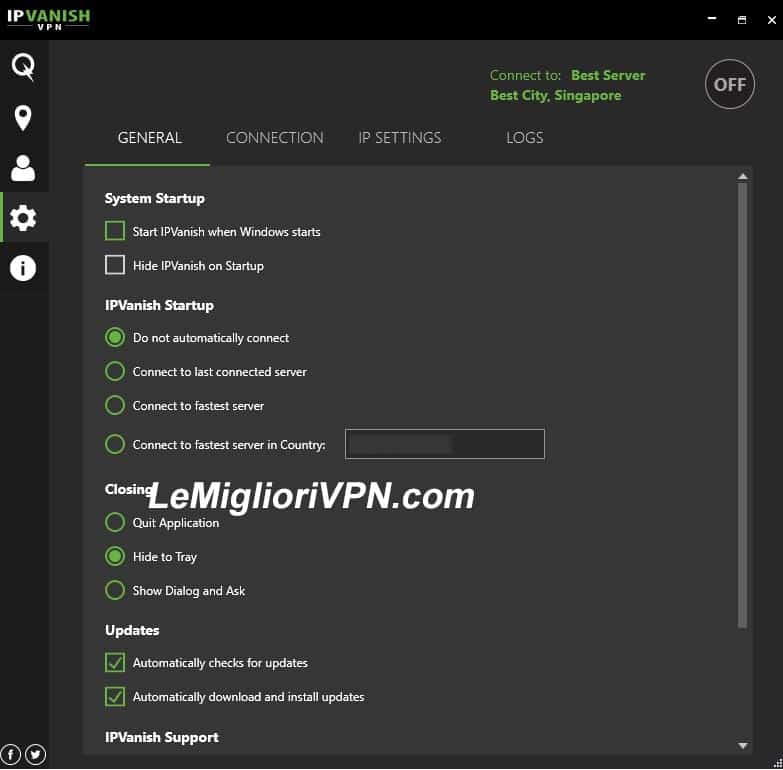Select Connect to last connected server
Image resolution: width=783 pixels, height=770 pixels.
tap(115, 372)
